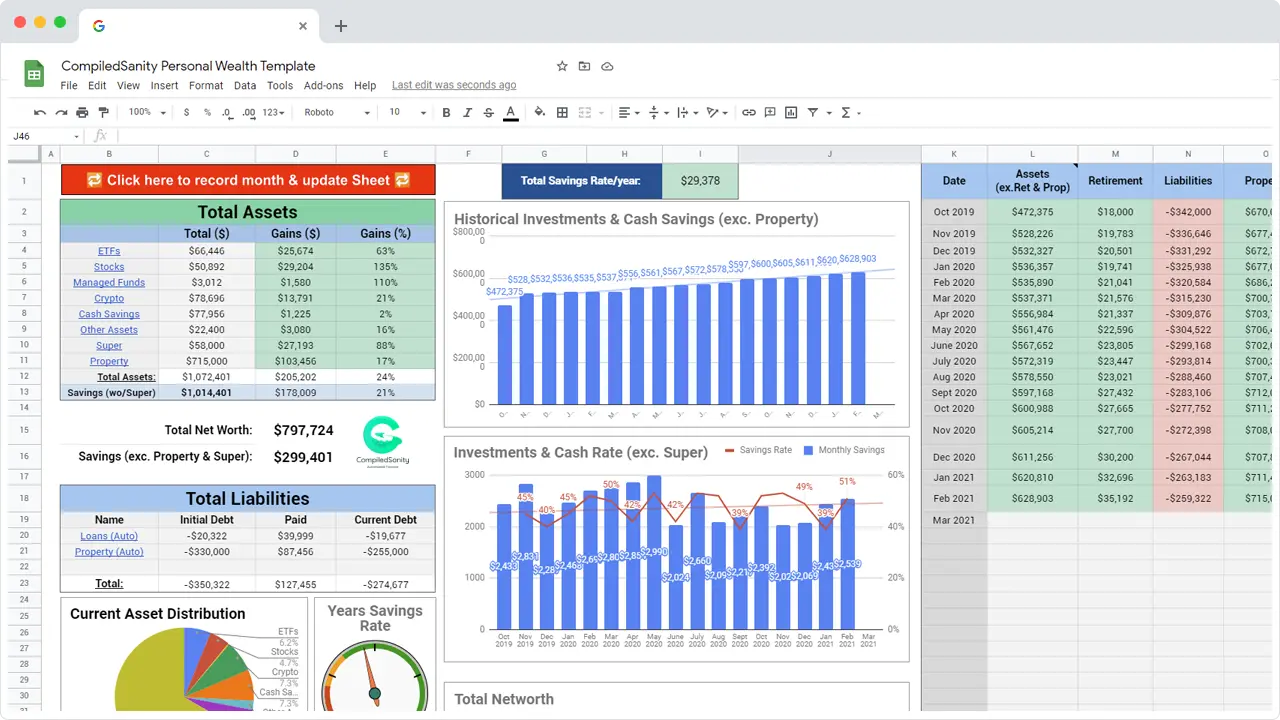Open the File menu
Viewport: 1280px width, 720px height.
tap(69, 86)
